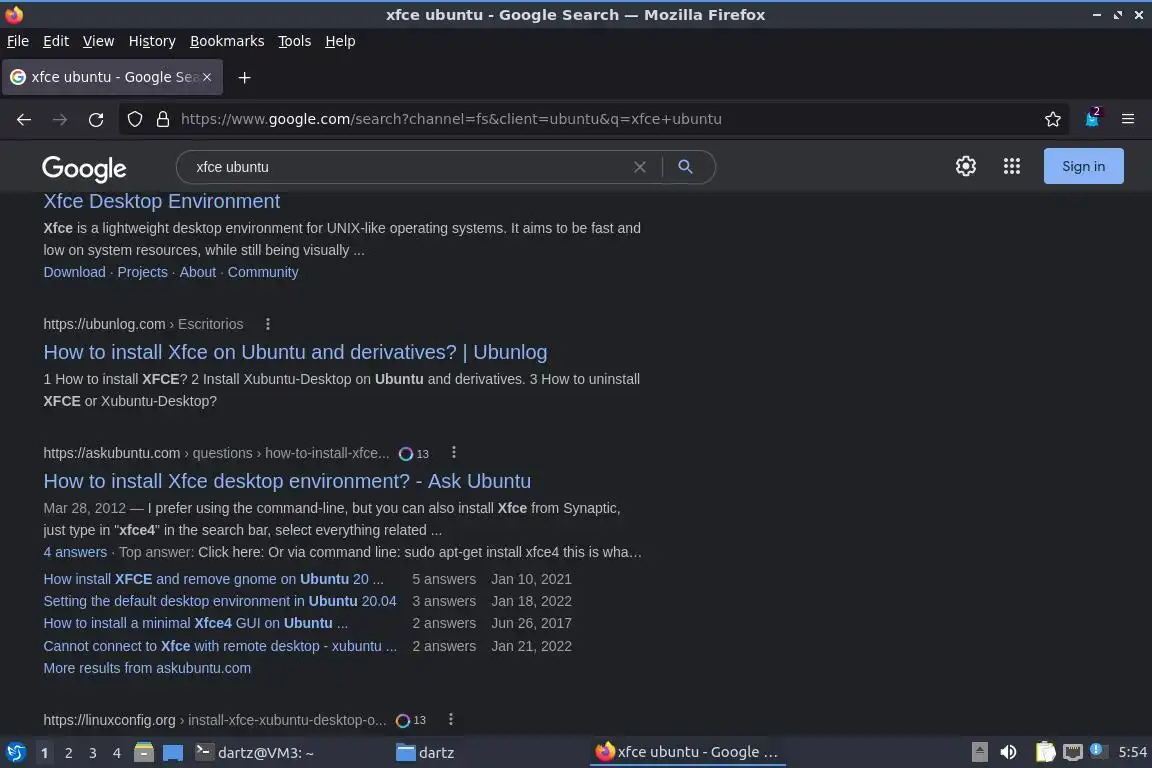Click the show desktop taskbar icon
1152x768 pixels.
coord(173,753)
